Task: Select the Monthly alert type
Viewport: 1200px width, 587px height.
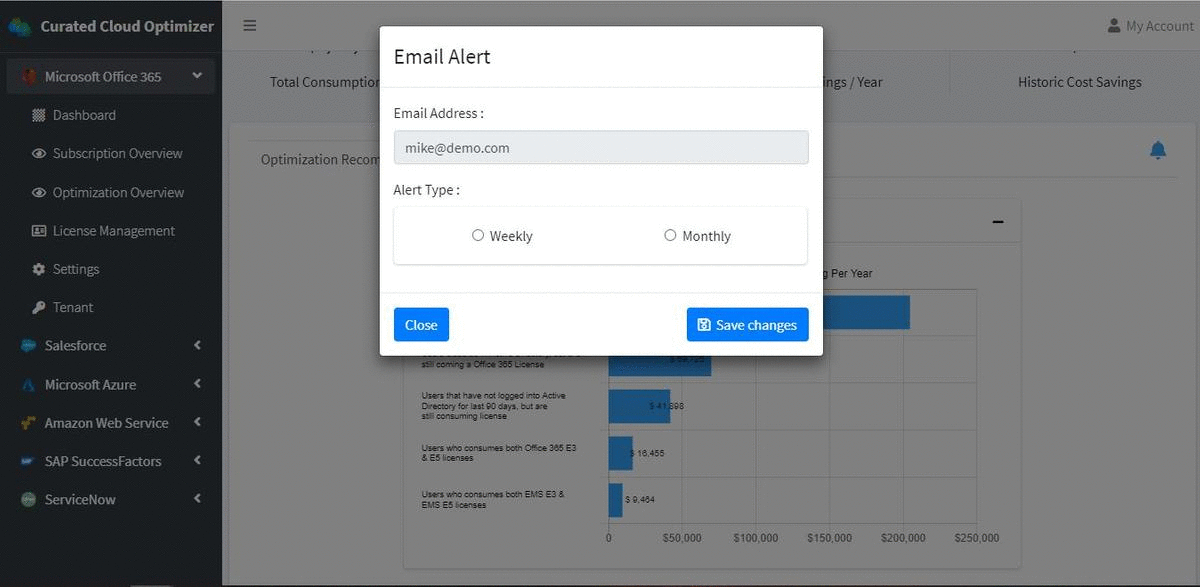Action: [670, 236]
